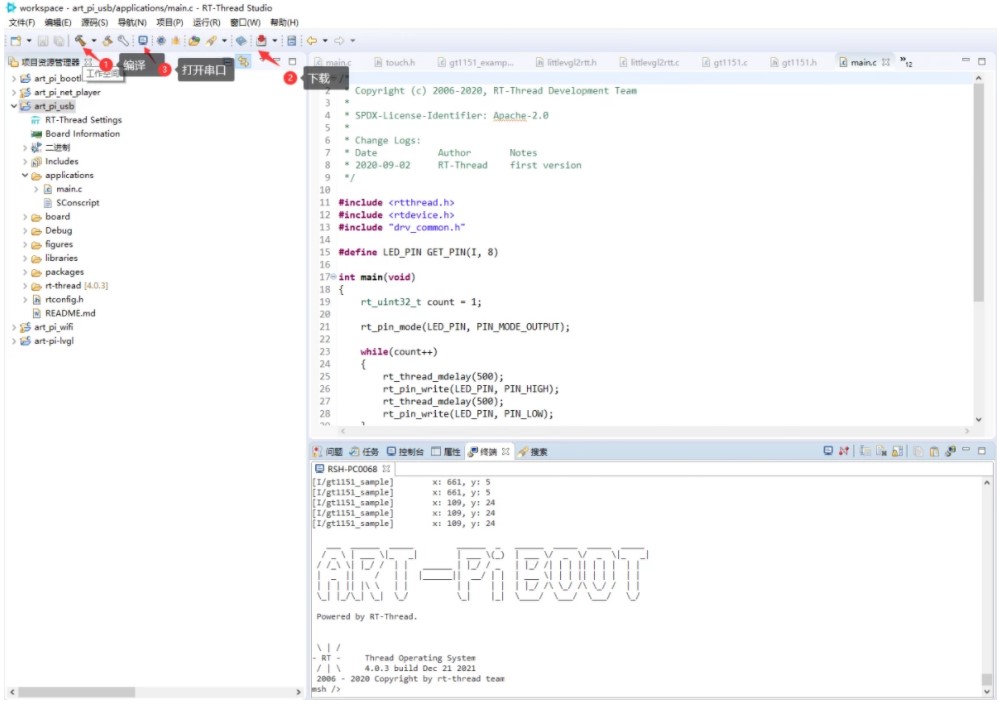Expand the packages folder

coord(25,272)
